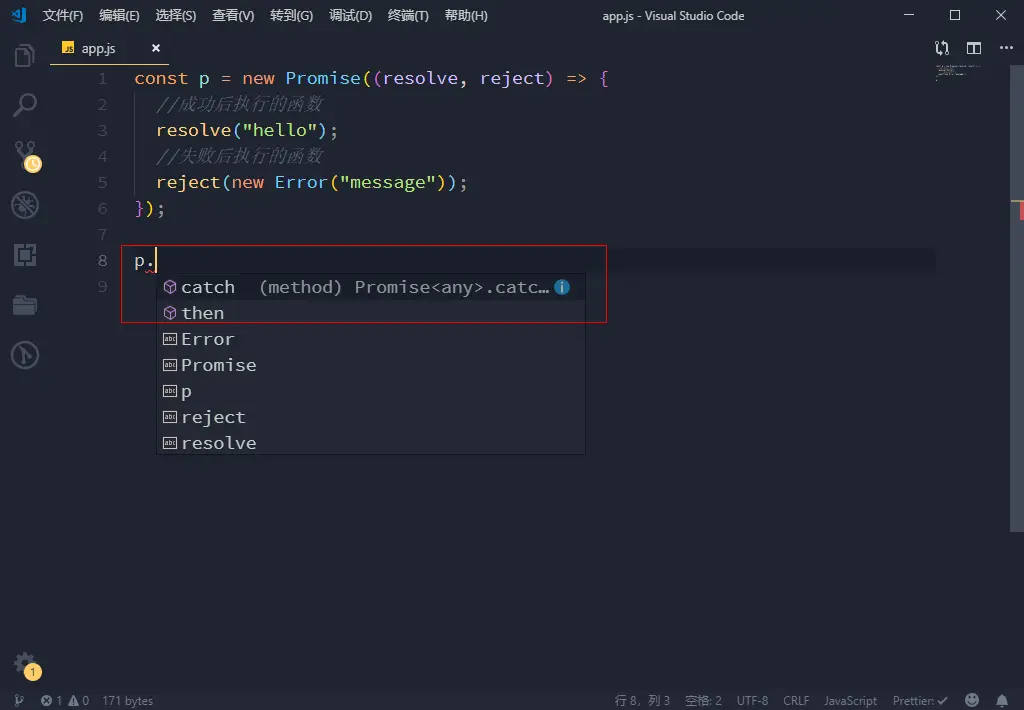Open the Source Control view icon
1024x710 pixels.
[26, 155]
